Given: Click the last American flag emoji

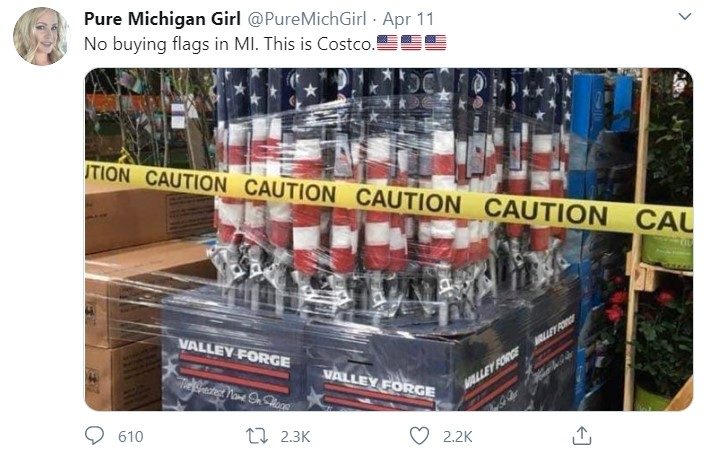Looking at the screenshot, I should pos(435,43).
